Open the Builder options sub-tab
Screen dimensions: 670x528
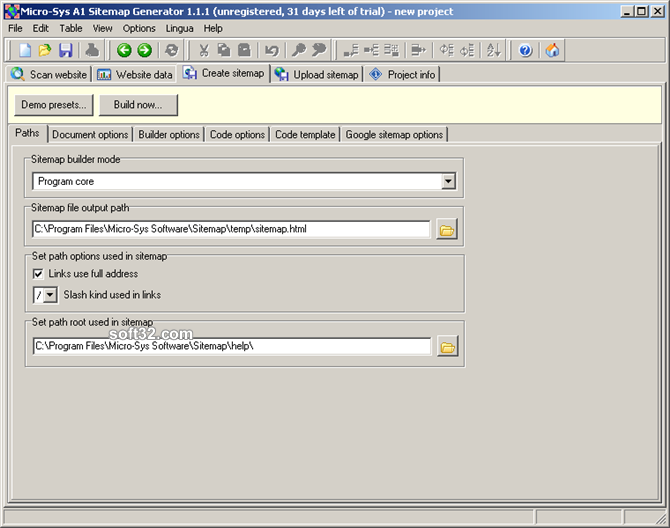pyautogui.click(x=169, y=135)
